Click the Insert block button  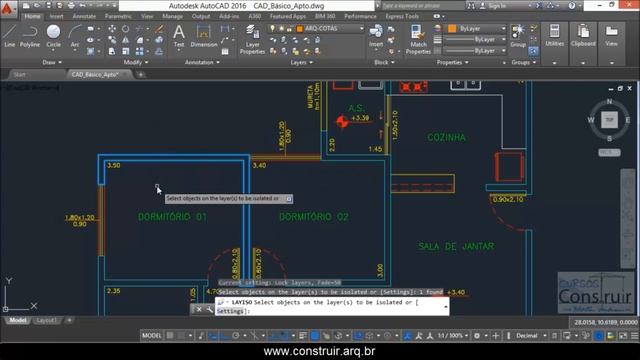tap(376, 36)
